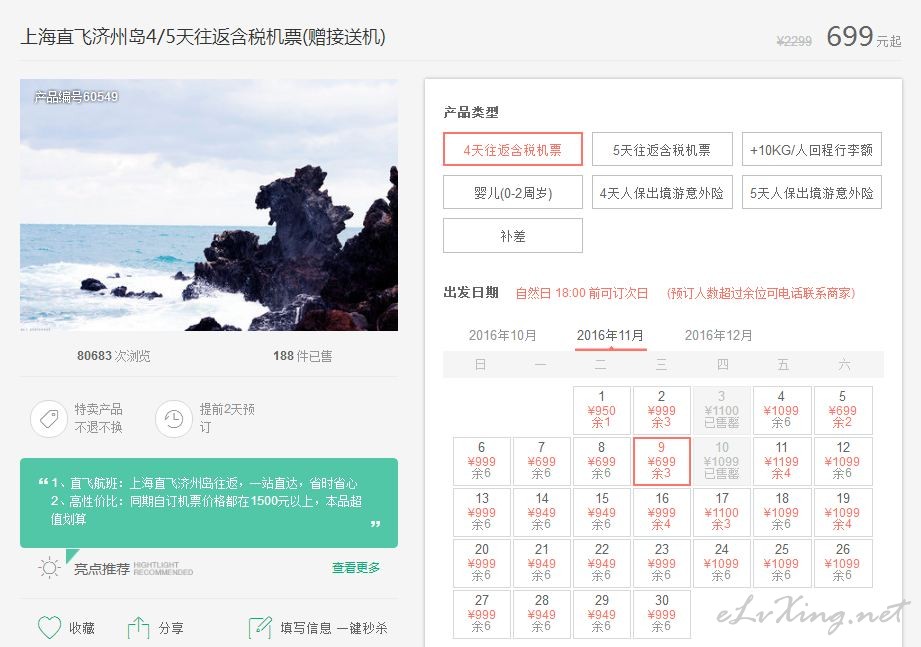Click the Jeju coast product photo
This screenshot has height=647, width=921.
tap(209, 205)
